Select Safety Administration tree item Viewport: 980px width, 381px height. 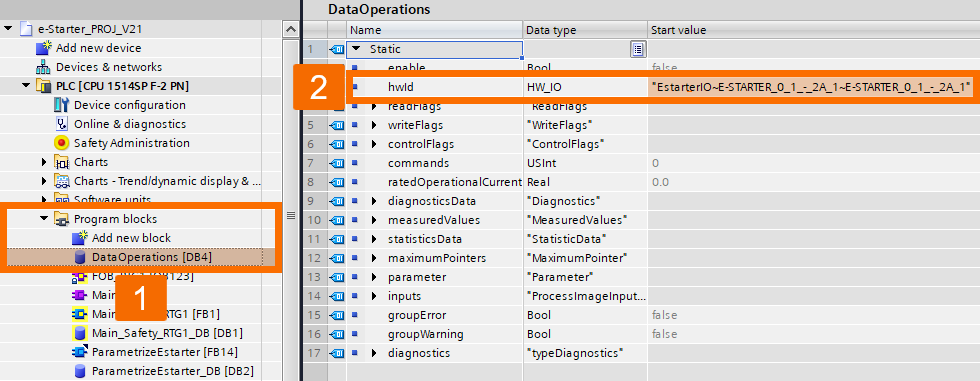point(132,143)
